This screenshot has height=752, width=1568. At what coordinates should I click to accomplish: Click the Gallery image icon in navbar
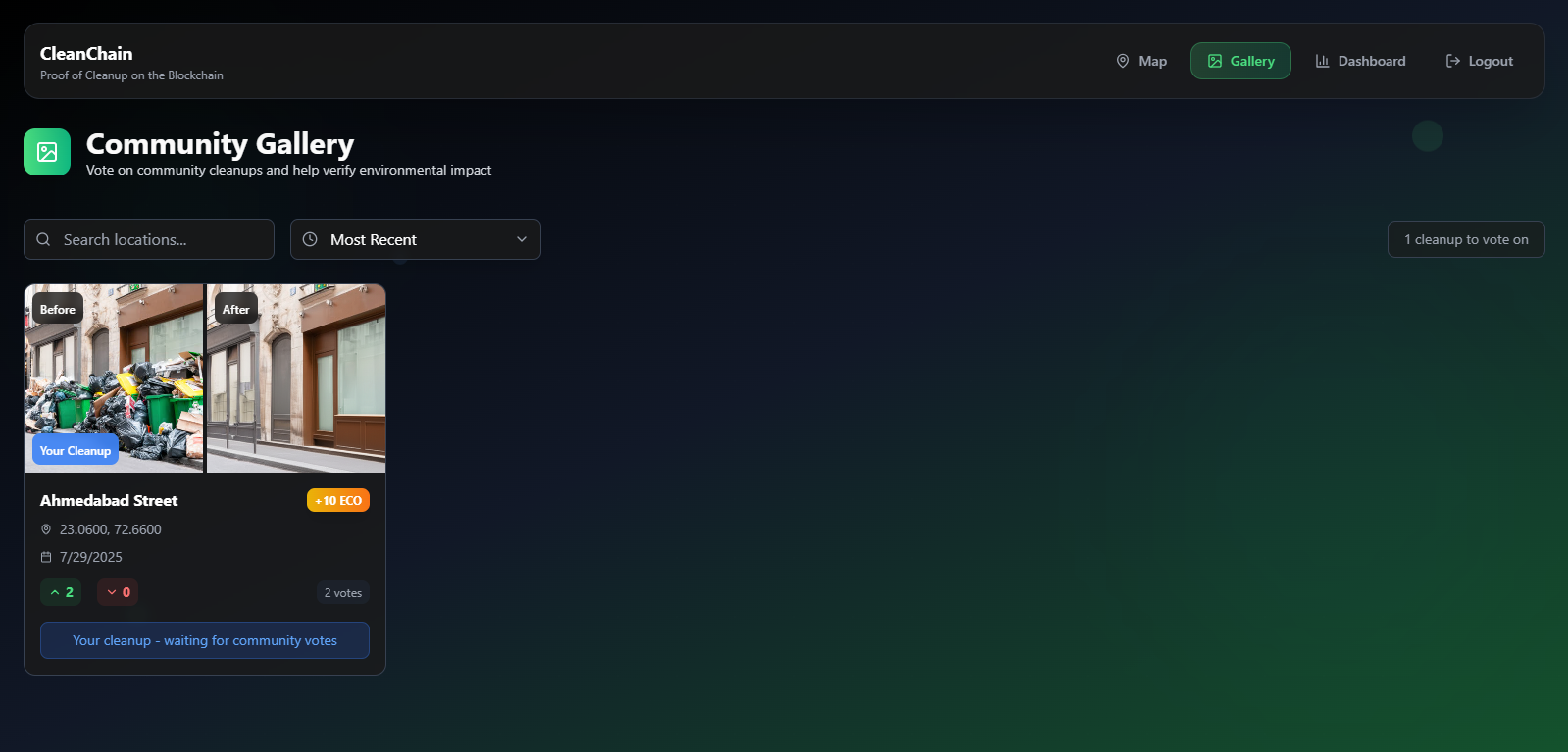click(x=1215, y=61)
